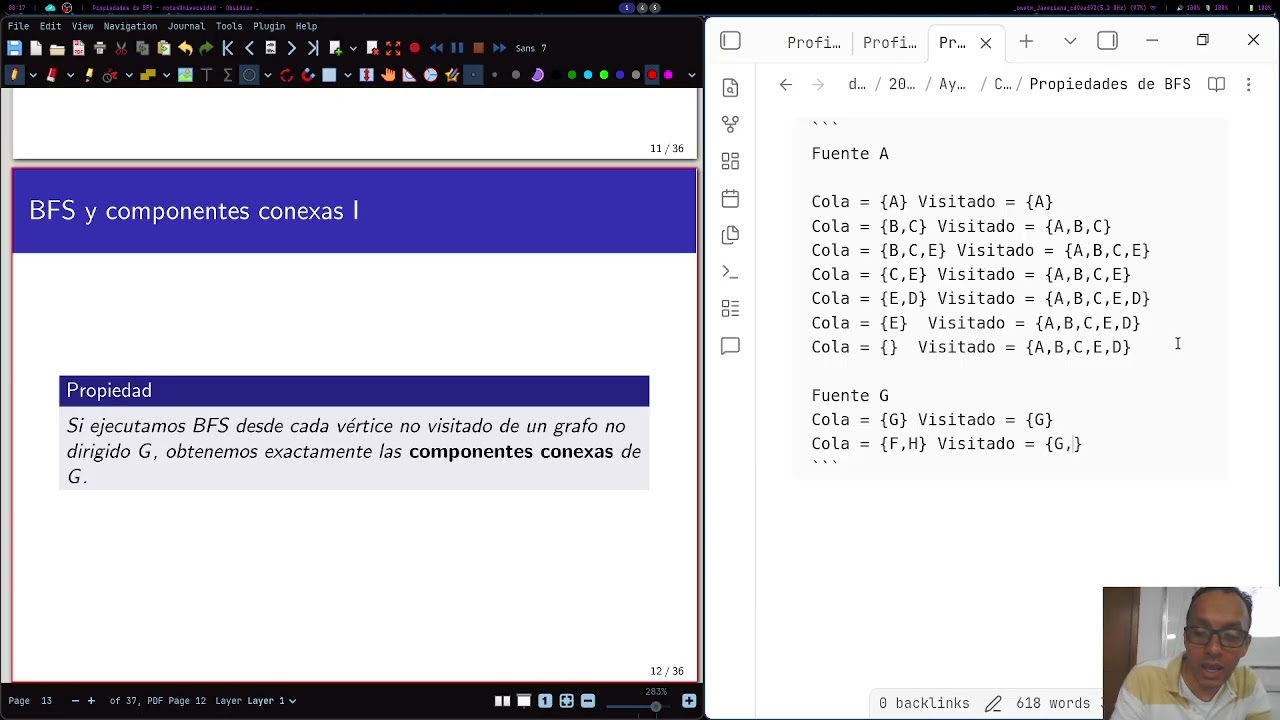The image size is (1280, 720).
Task: Pick the magenta color swatch
Action: click(668, 75)
